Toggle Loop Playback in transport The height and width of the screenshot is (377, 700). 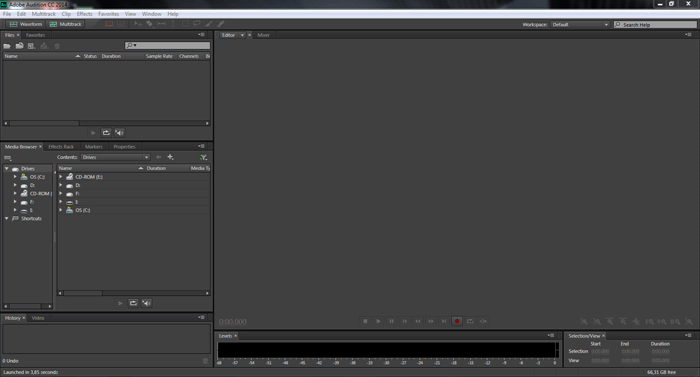click(x=470, y=321)
